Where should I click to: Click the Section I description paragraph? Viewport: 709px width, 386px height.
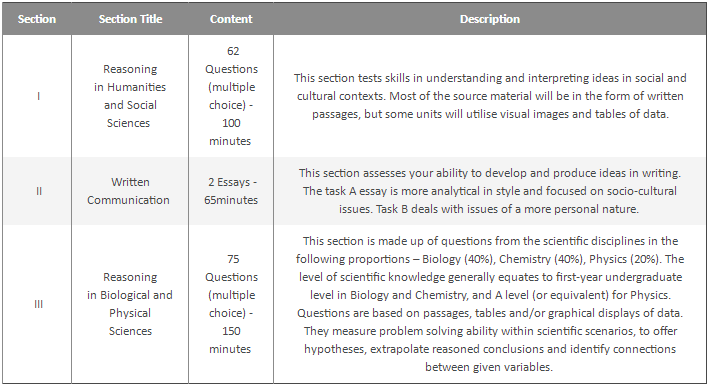coord(490,96)
